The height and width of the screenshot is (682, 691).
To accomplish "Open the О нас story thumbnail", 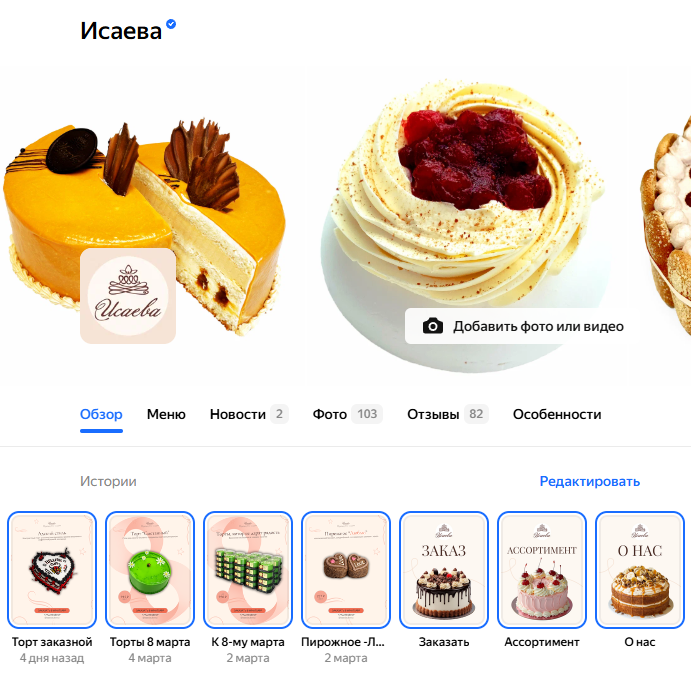I will click(640, 570).
